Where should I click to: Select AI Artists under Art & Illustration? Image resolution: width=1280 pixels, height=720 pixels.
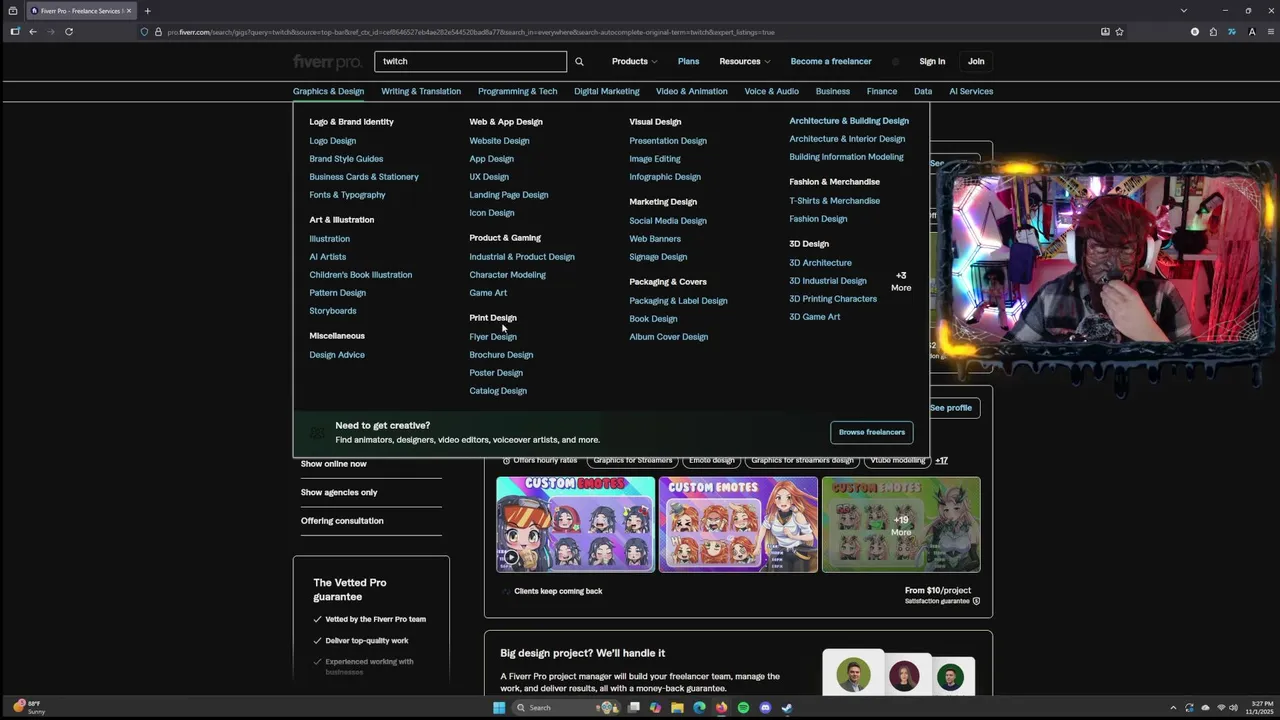pos(327,257)
